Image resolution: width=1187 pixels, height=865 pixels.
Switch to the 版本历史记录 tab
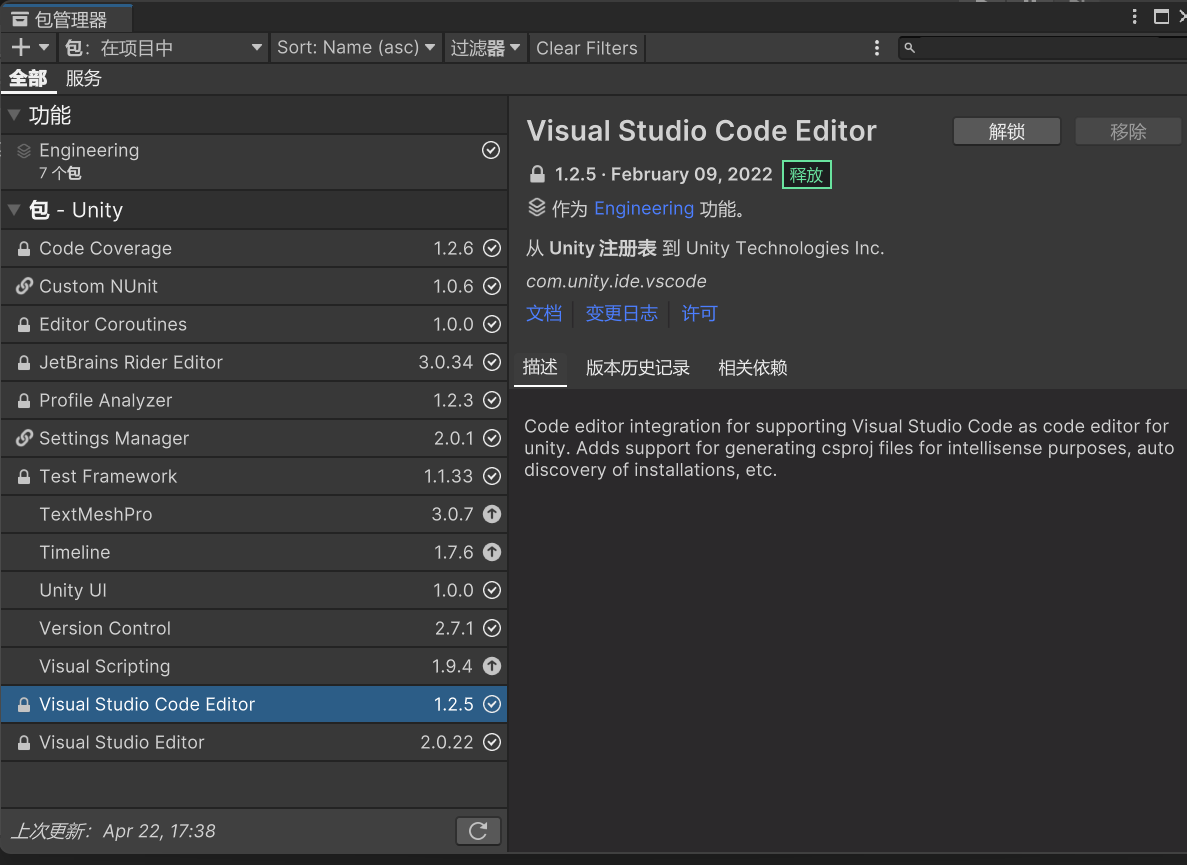[x=637, y=368]
